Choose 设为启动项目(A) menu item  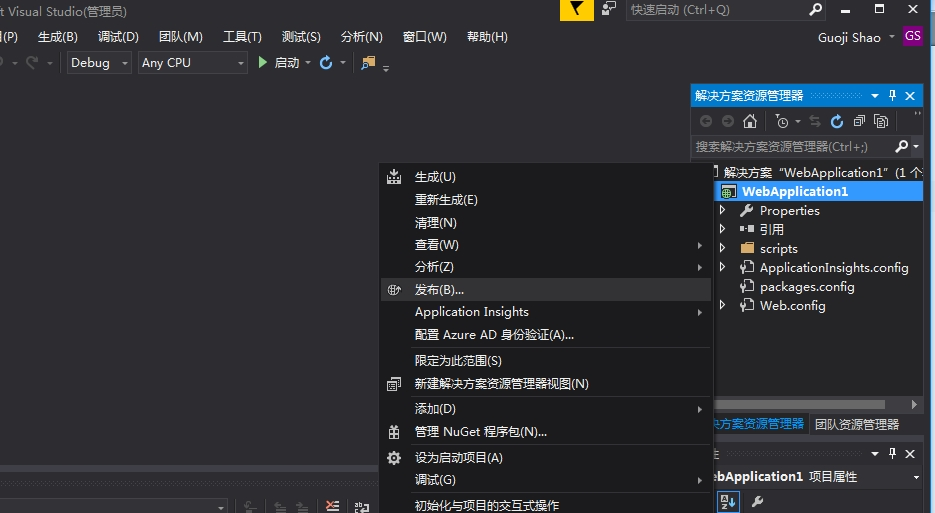(546, 458)
